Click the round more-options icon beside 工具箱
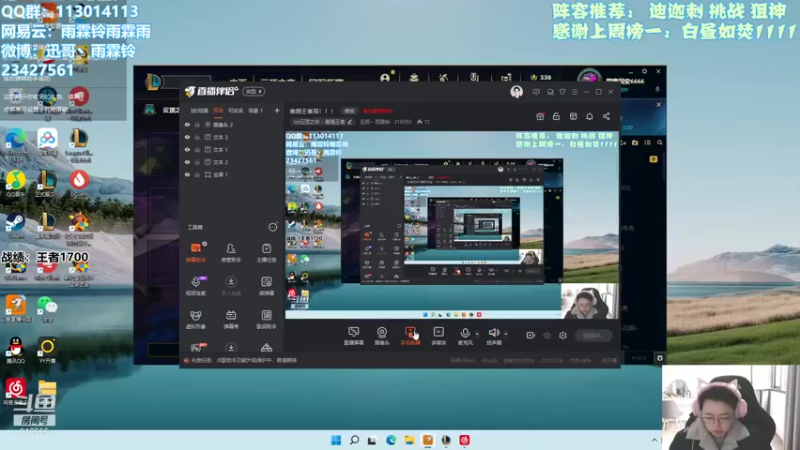 point(272,227)
